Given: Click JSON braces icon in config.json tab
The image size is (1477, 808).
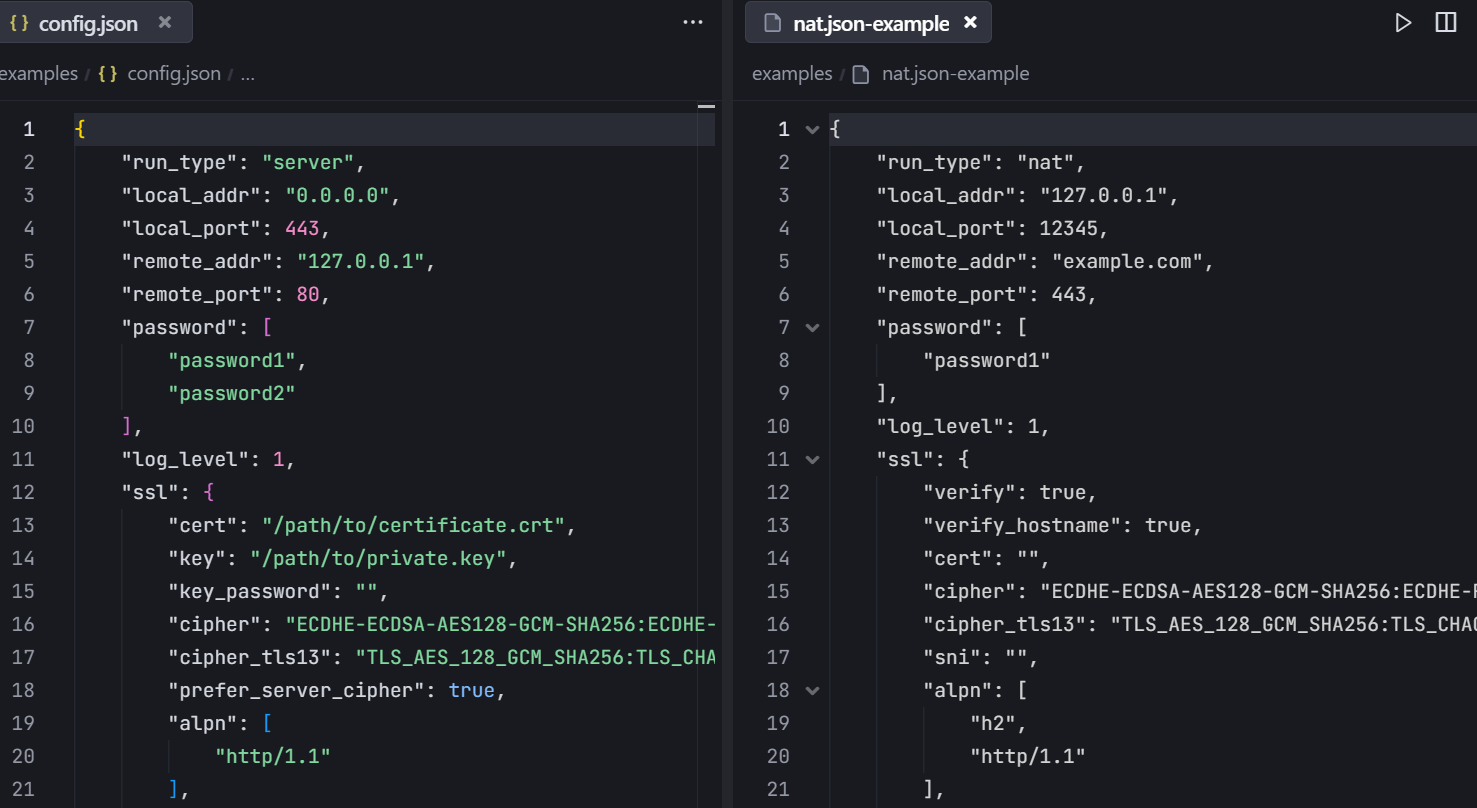Looking at the screenshot, I should point(18,23).
